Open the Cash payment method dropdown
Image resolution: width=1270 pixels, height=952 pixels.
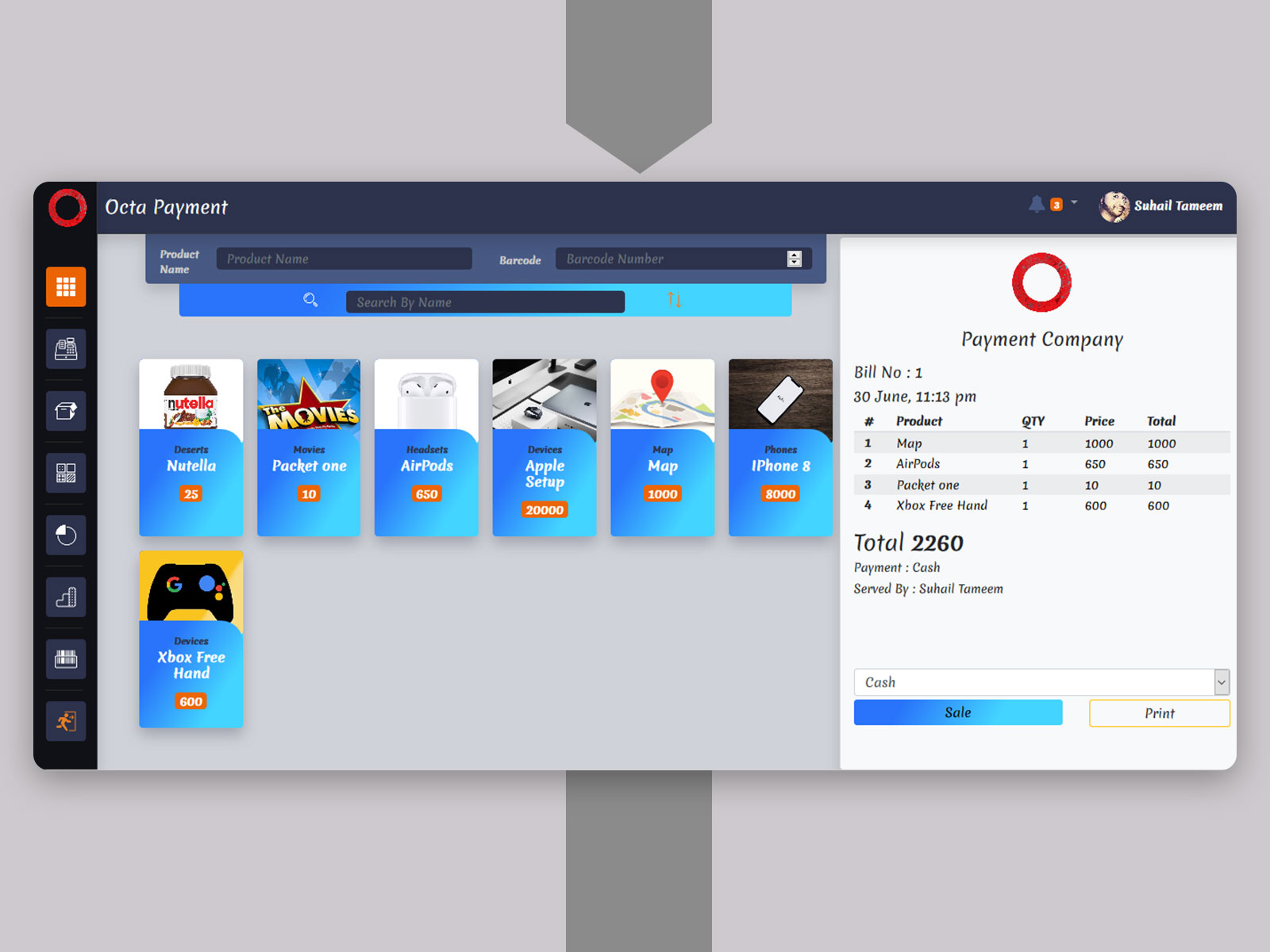(x=1041, y=682)
